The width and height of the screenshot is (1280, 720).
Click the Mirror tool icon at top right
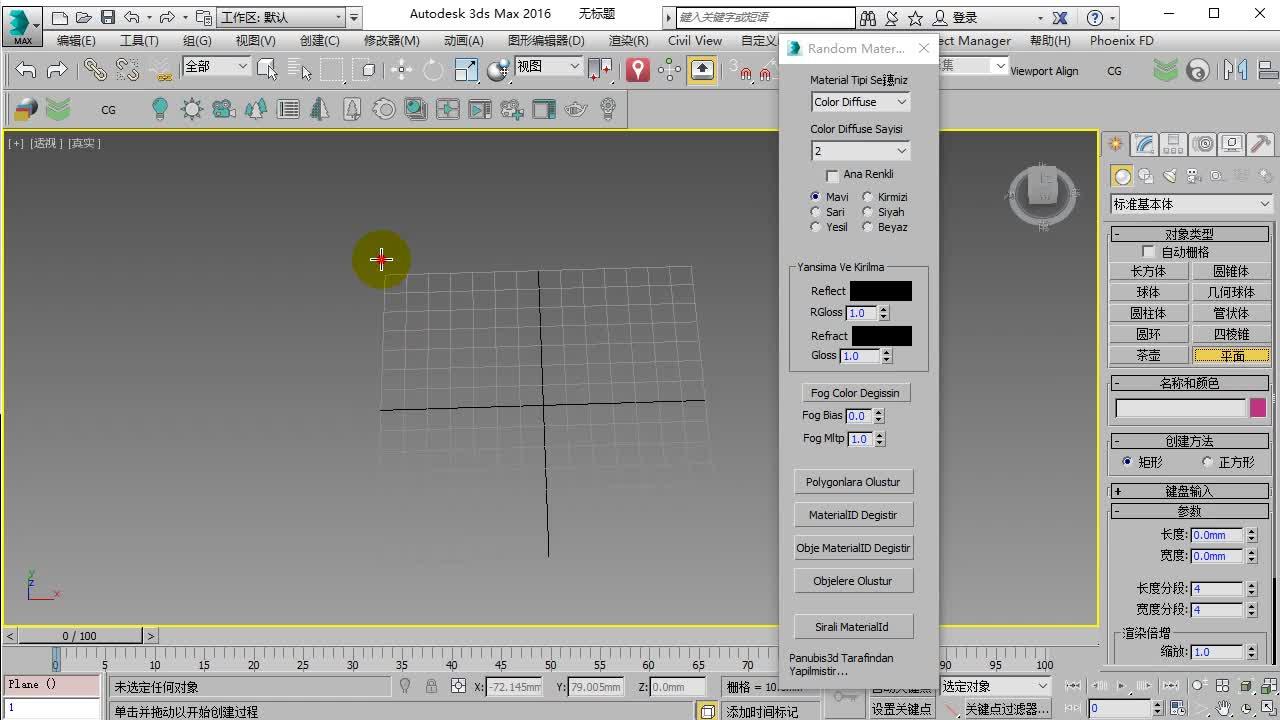pyautogui.click(x=1235, y=70)
